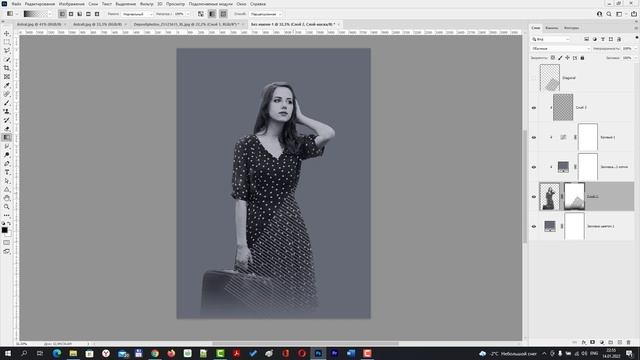Click lock image pixels brush icon
The height and width of the screenshot is (360, 640).
point(560,58)
